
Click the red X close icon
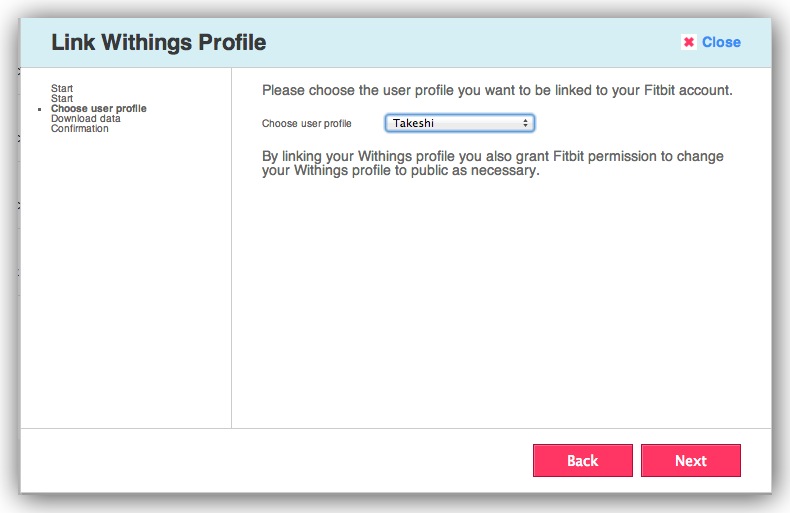[688, 42]
